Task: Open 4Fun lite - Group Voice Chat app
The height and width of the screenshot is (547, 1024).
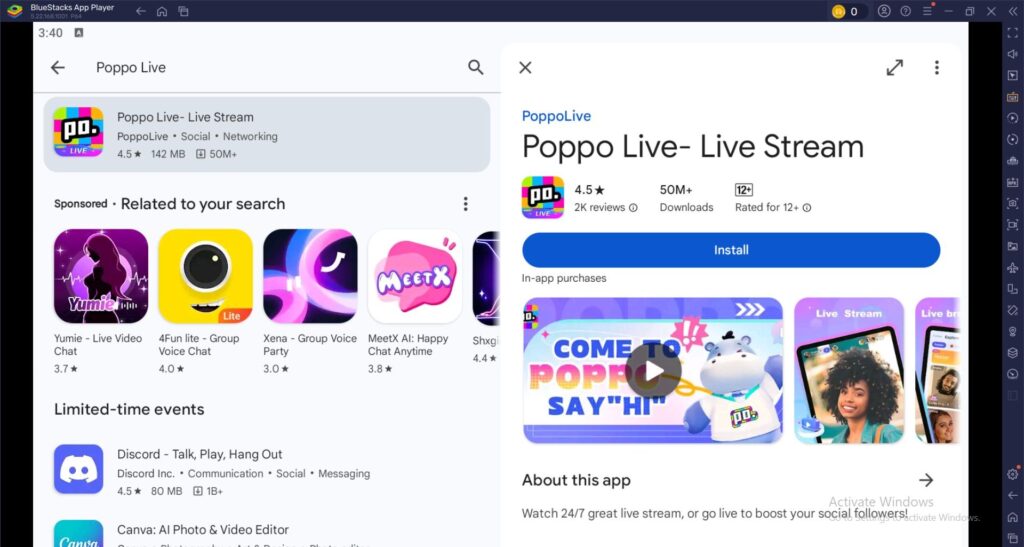Action: [x=205, y=302]
